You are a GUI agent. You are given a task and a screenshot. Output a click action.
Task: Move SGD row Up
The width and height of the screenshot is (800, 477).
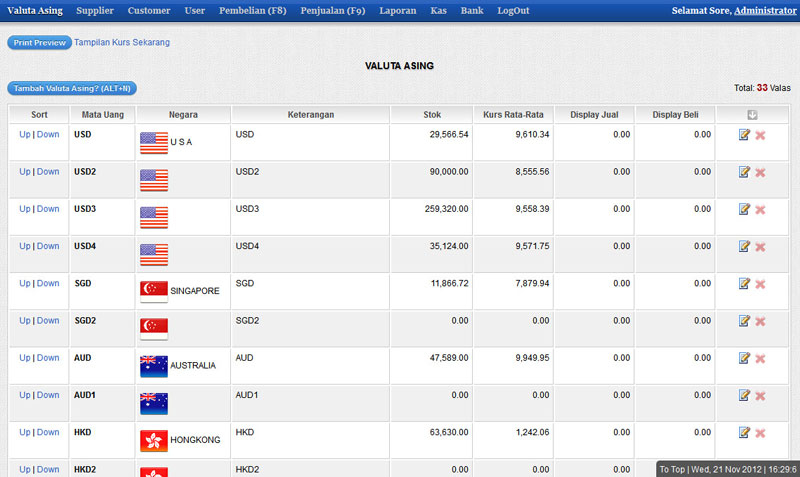tap(25, 283)
